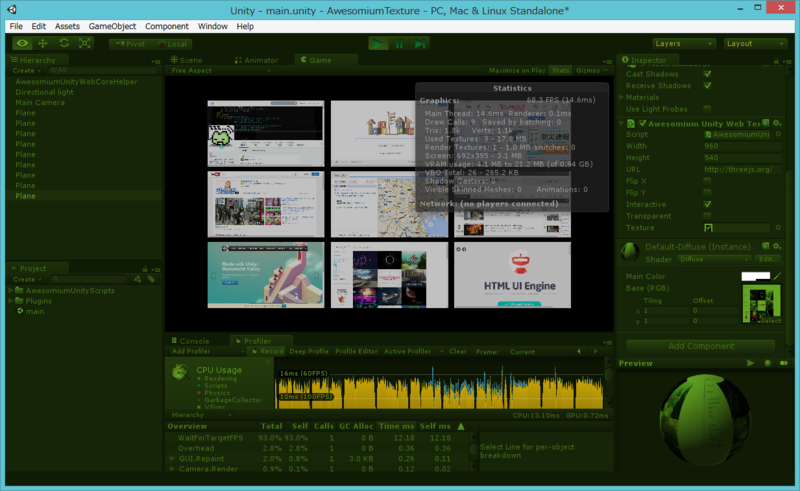Open the Assets menu
The width and height of the screenshot is (800, 491).
click(x=67, y=26)
